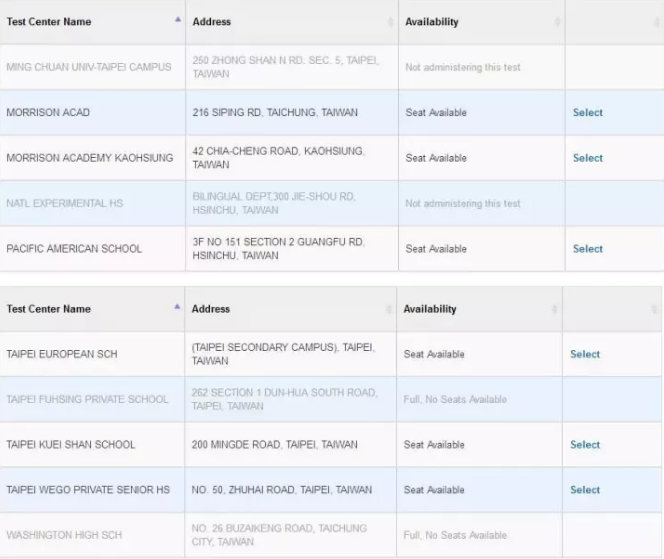Click bottom table Test Center Name header

tap(48, 309)
